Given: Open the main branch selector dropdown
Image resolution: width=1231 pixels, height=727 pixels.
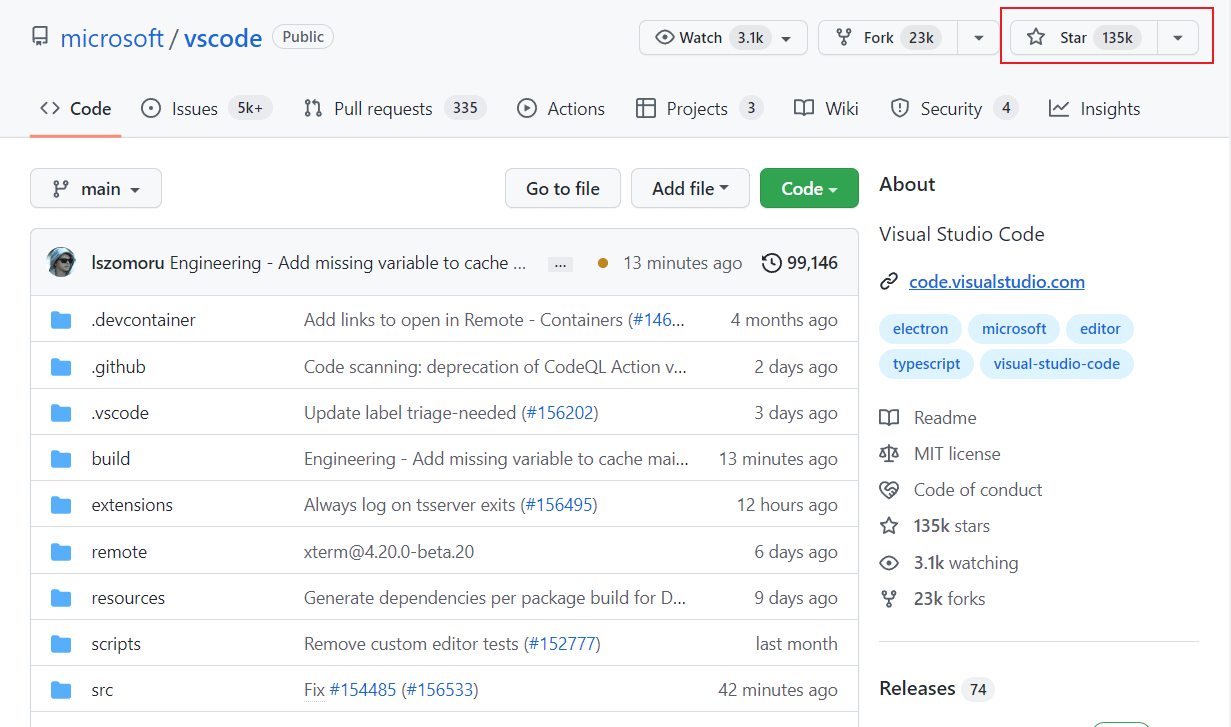Looking at the screenshot, I should coord(96,188).
